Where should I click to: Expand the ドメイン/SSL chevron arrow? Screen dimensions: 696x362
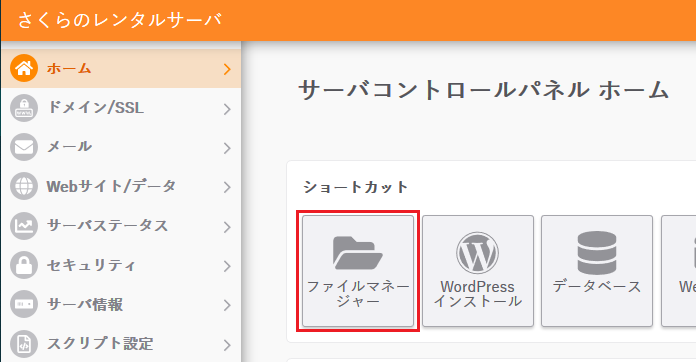coord(227,109)
